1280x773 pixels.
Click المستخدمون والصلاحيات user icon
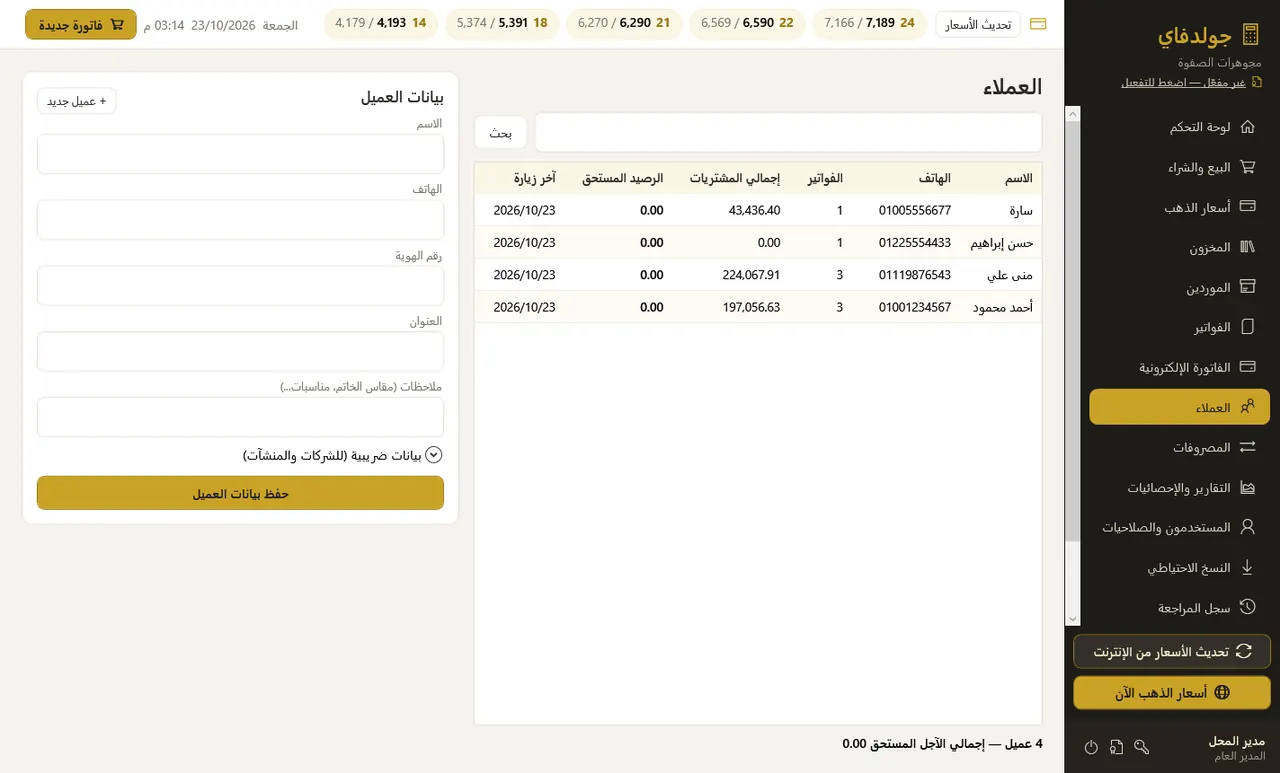pyautogui.click(x=1247, y=527)
